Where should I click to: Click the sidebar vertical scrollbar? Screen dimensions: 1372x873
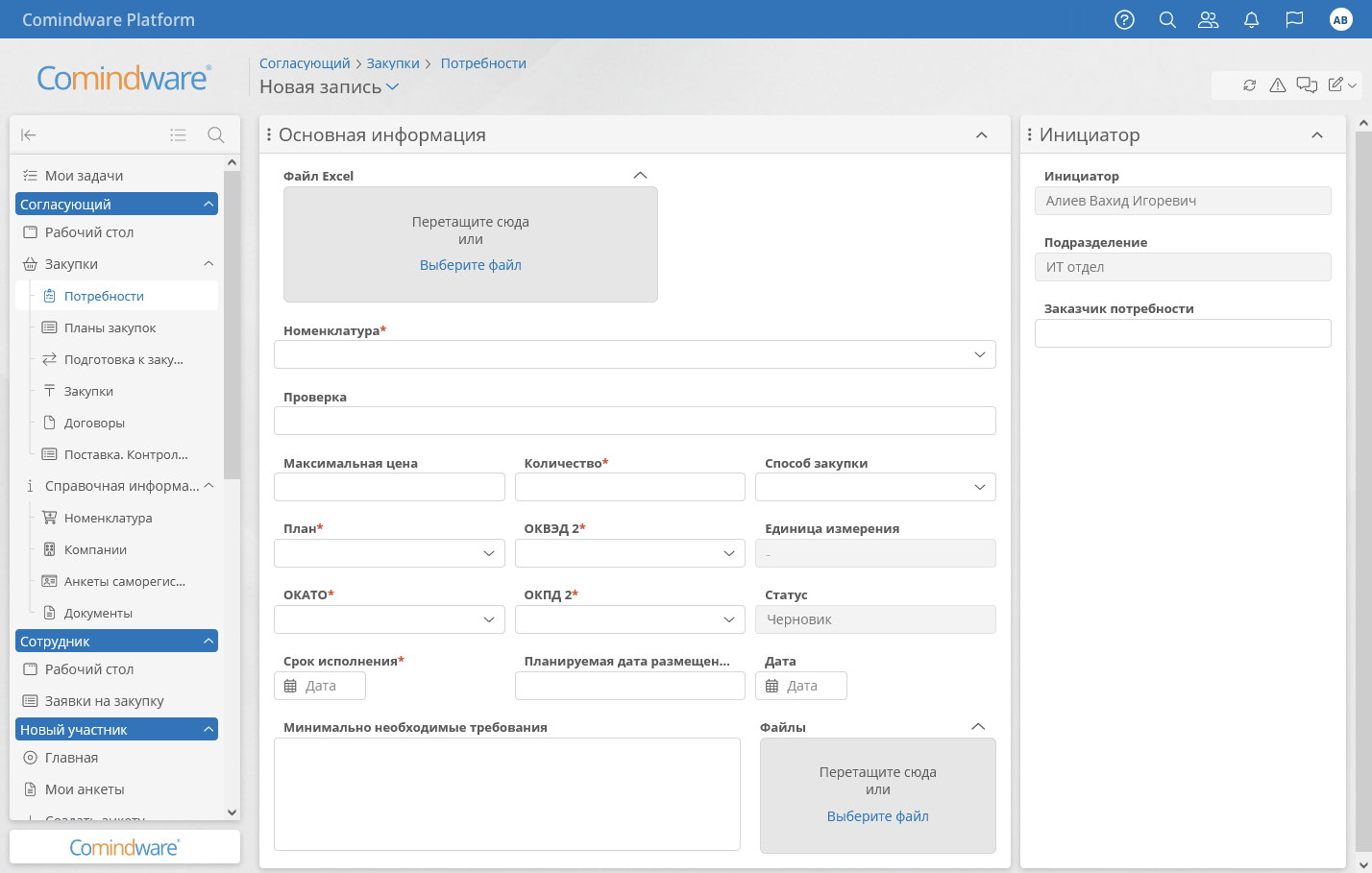coord(232,326)
